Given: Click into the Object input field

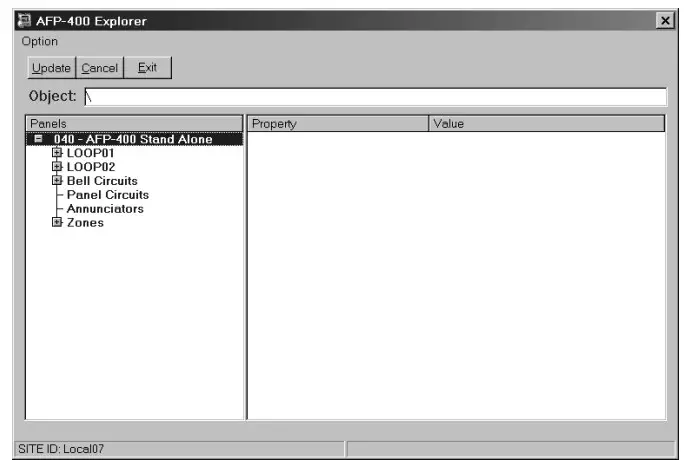Looking at the screenshot, I should point(376,97).
